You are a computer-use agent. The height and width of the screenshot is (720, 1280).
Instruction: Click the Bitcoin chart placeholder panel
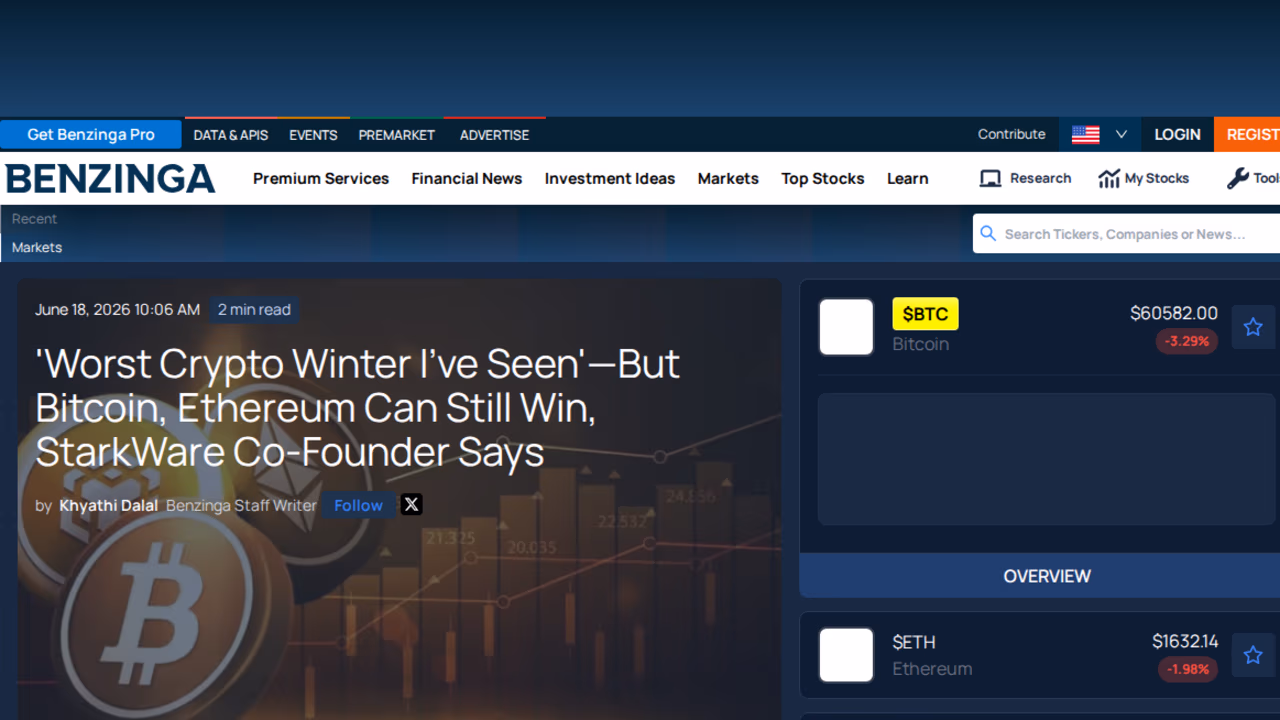[1047, 459]
